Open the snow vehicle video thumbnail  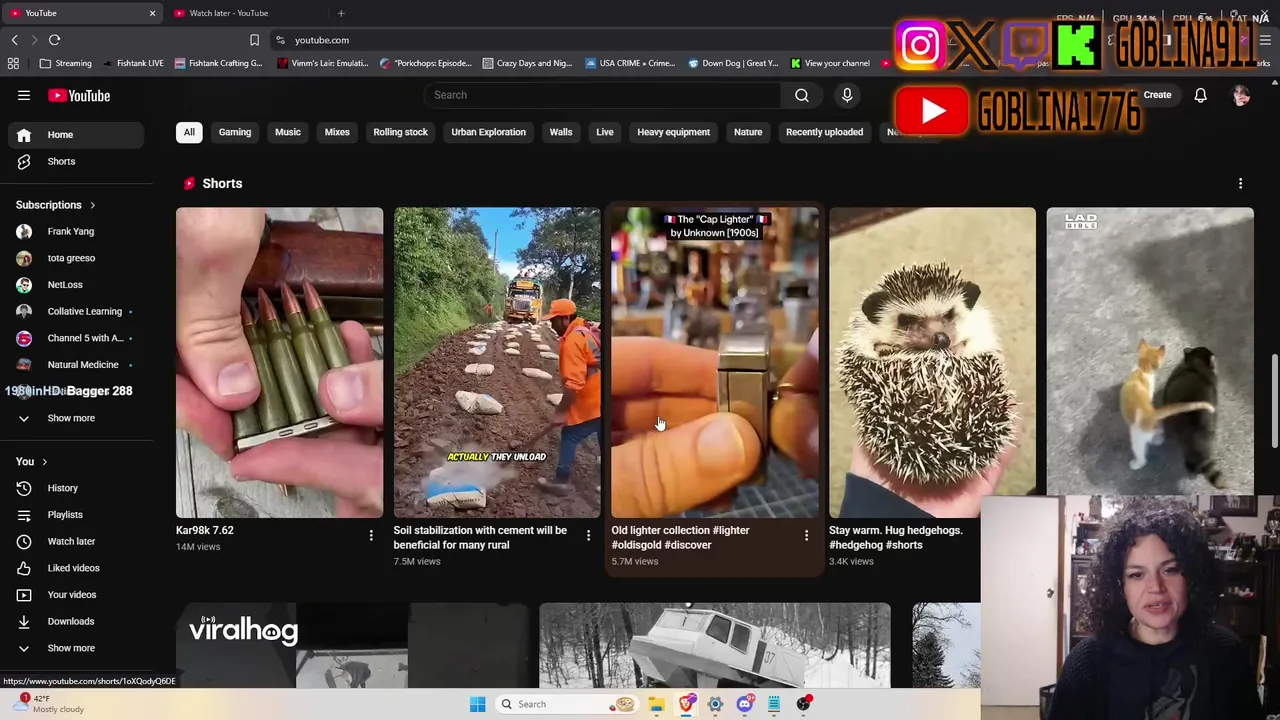click(714, 646)
